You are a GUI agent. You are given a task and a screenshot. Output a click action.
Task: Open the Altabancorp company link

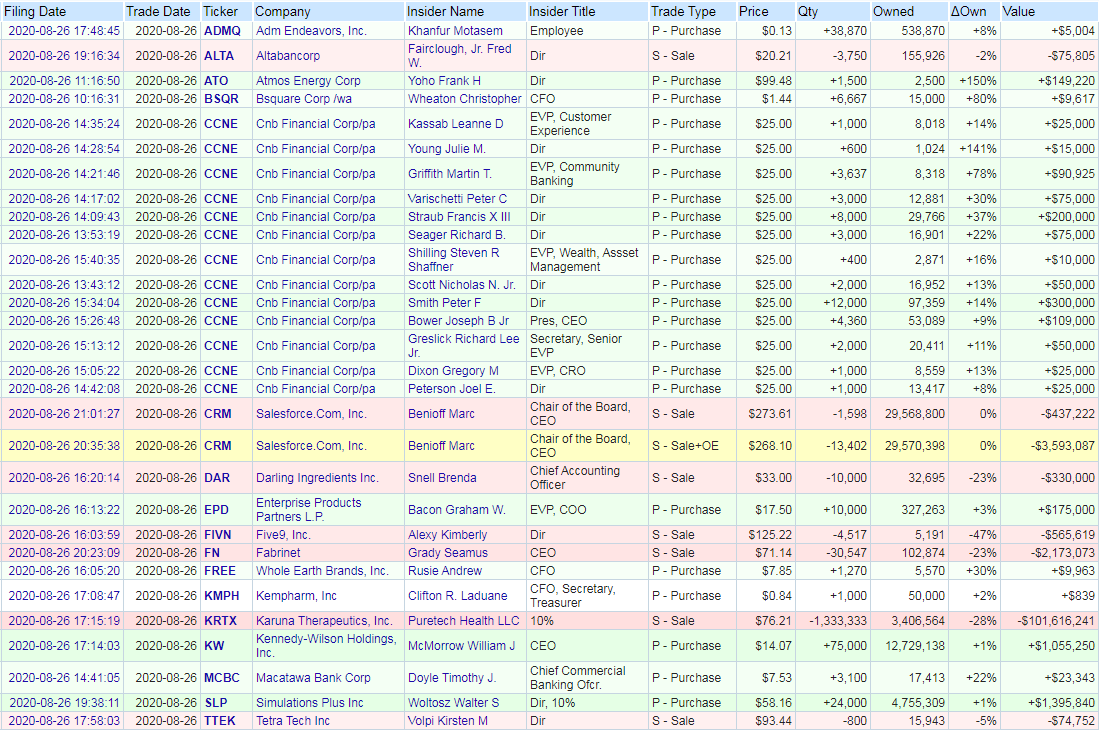tap(288, 55)
